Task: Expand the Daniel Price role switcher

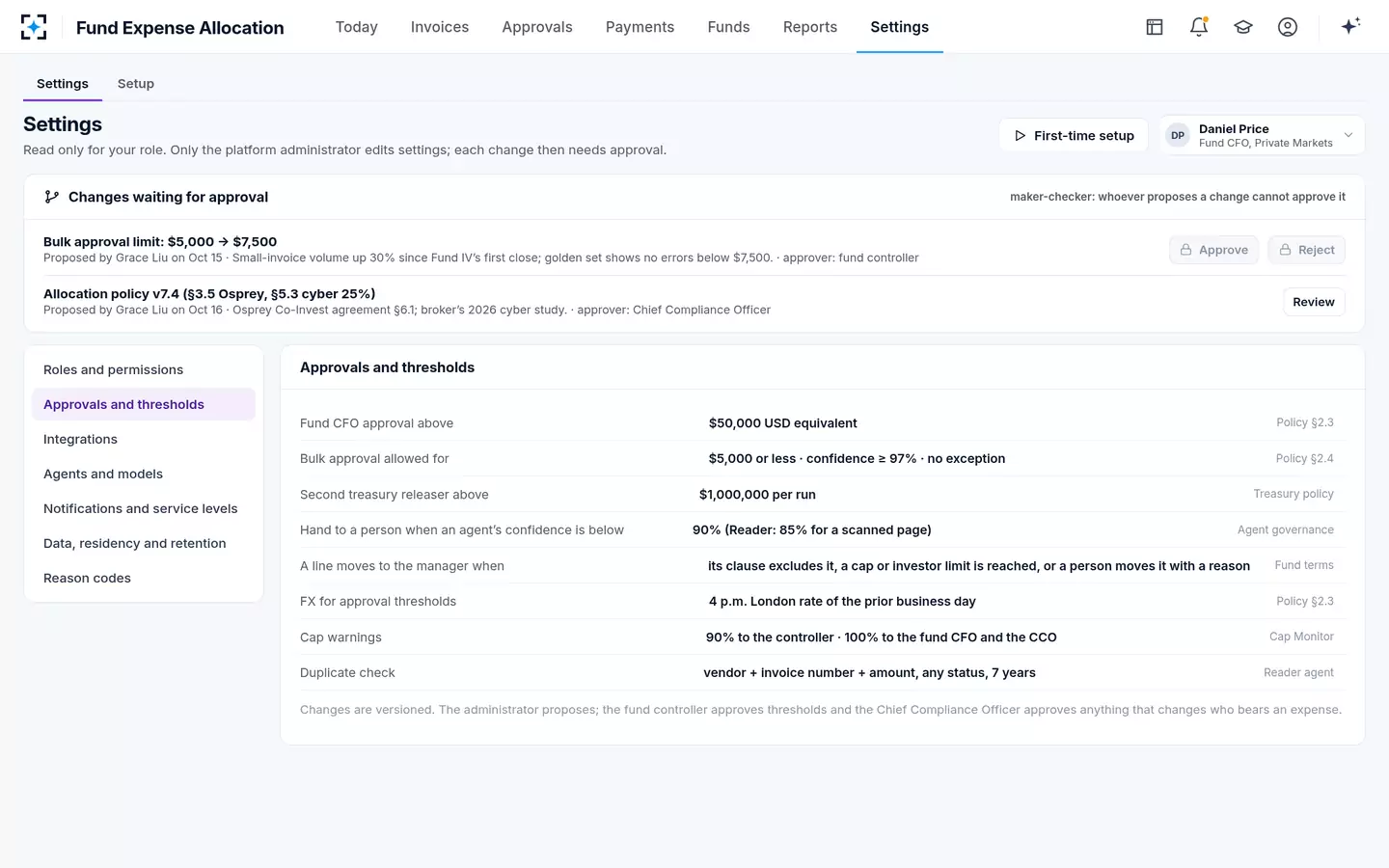Action: pos(1262,136)
